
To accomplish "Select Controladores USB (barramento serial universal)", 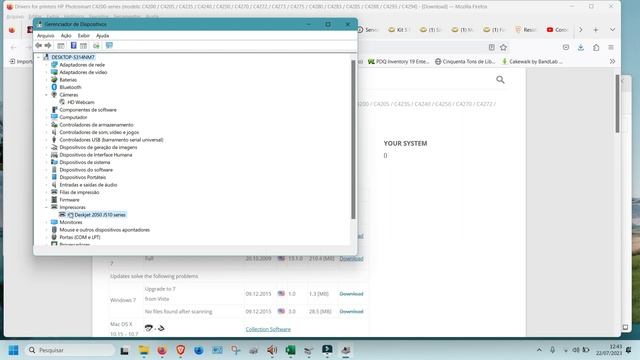I will 111,140.
